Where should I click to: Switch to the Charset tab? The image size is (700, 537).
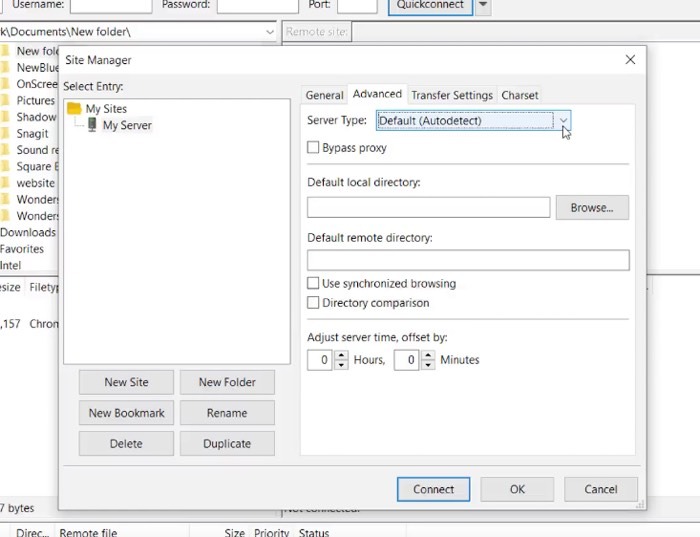pos(520,95)
